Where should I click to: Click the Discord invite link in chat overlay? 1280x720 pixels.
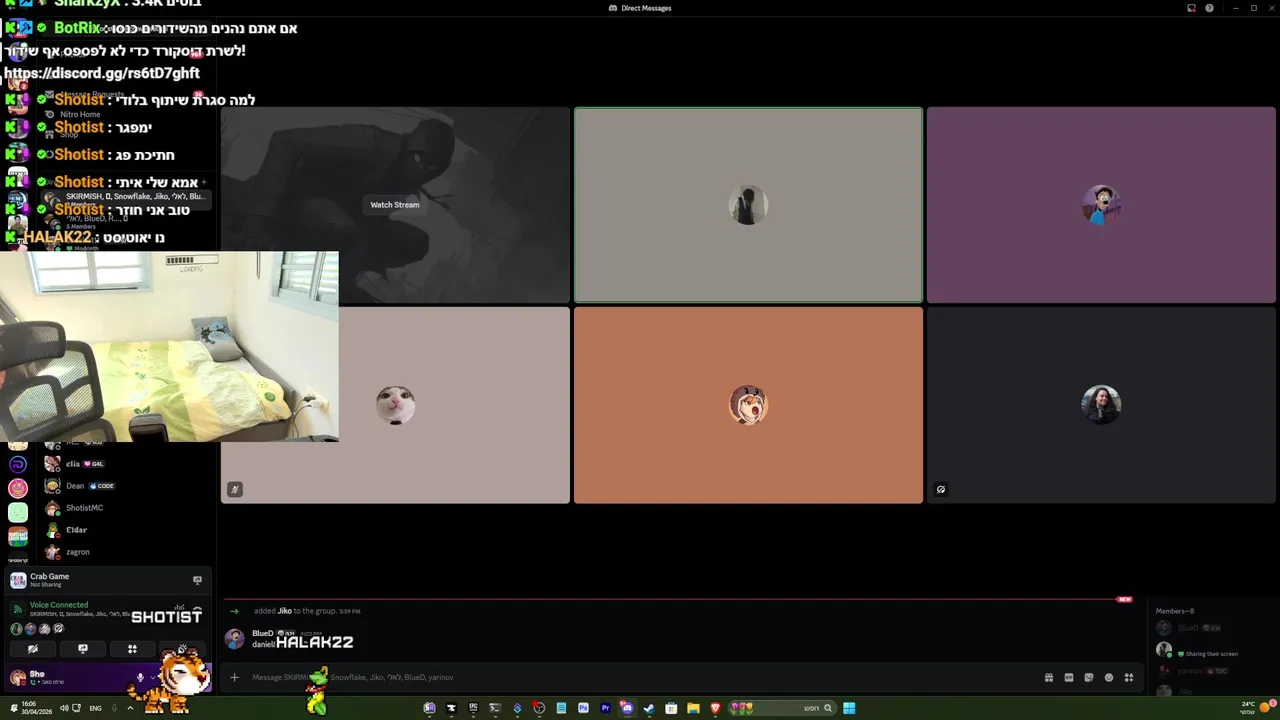point(101,73)
